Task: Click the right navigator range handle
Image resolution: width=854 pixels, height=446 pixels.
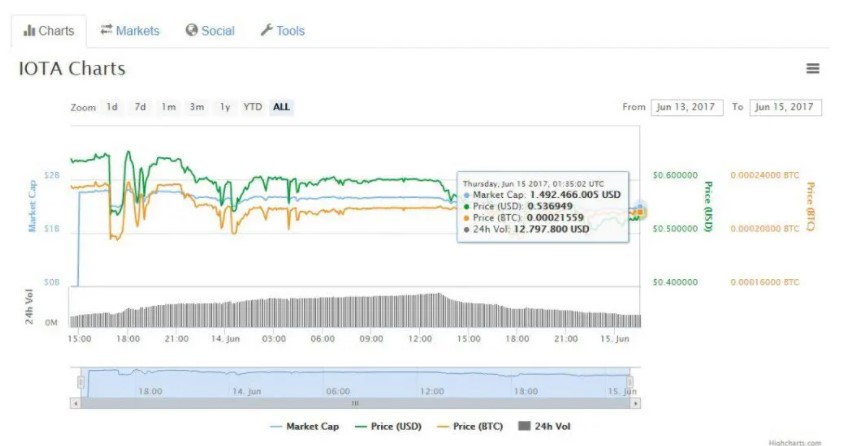Action: coord(630,382)
